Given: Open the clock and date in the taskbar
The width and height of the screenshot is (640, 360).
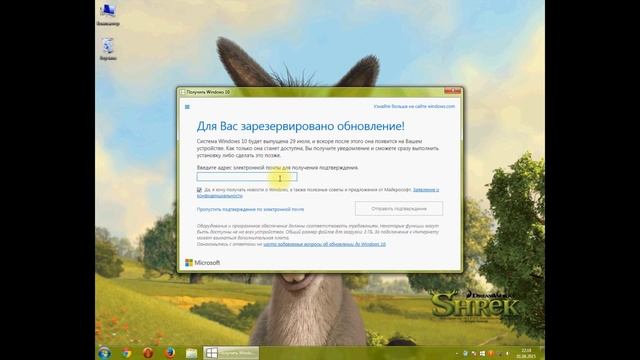Looking at the screenshot, I should pyautogui.click(x=526, y=353).
